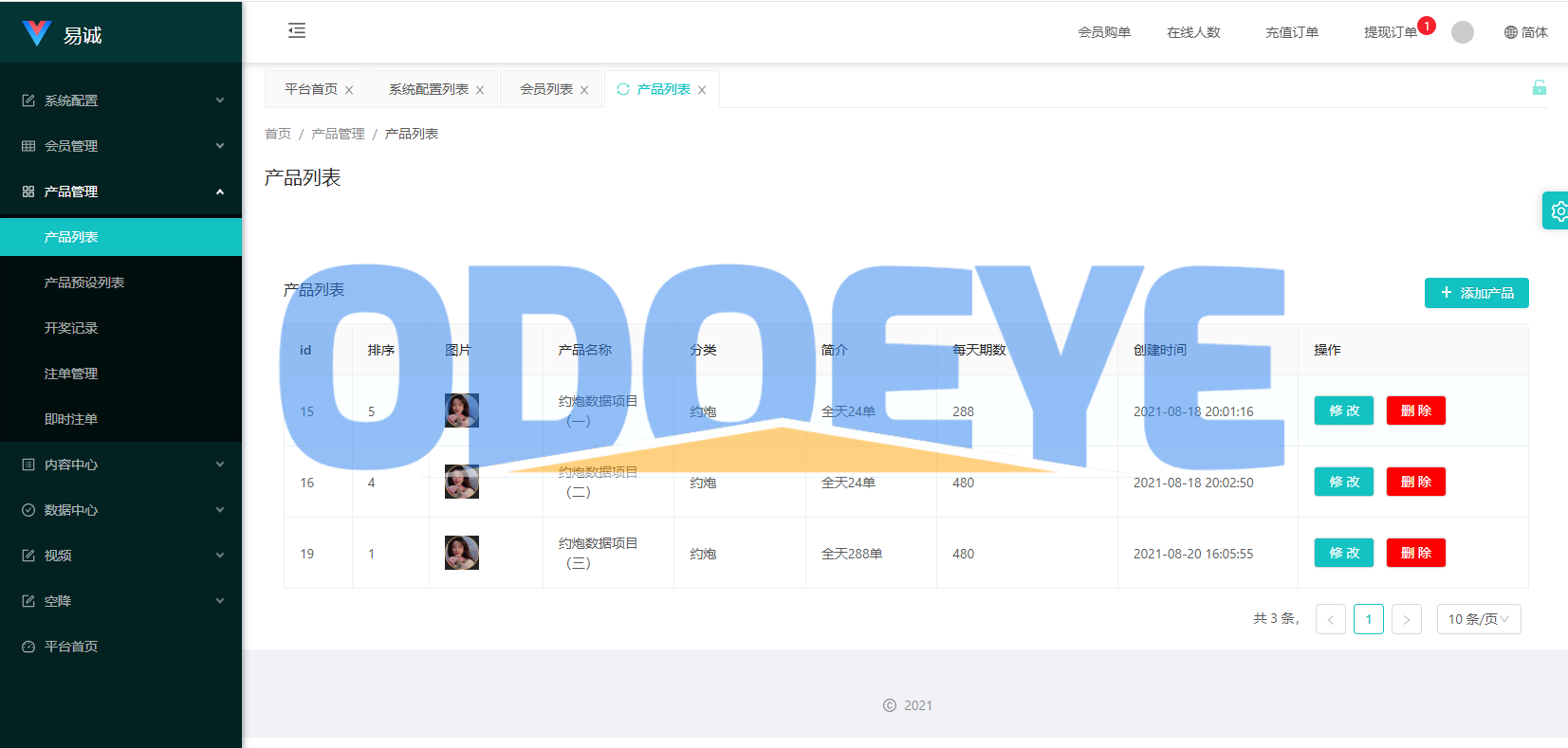The image size is (1568, 748).
Task: Collapse the 产品管理 menu chevron
Action: click(x=220, y=192)
